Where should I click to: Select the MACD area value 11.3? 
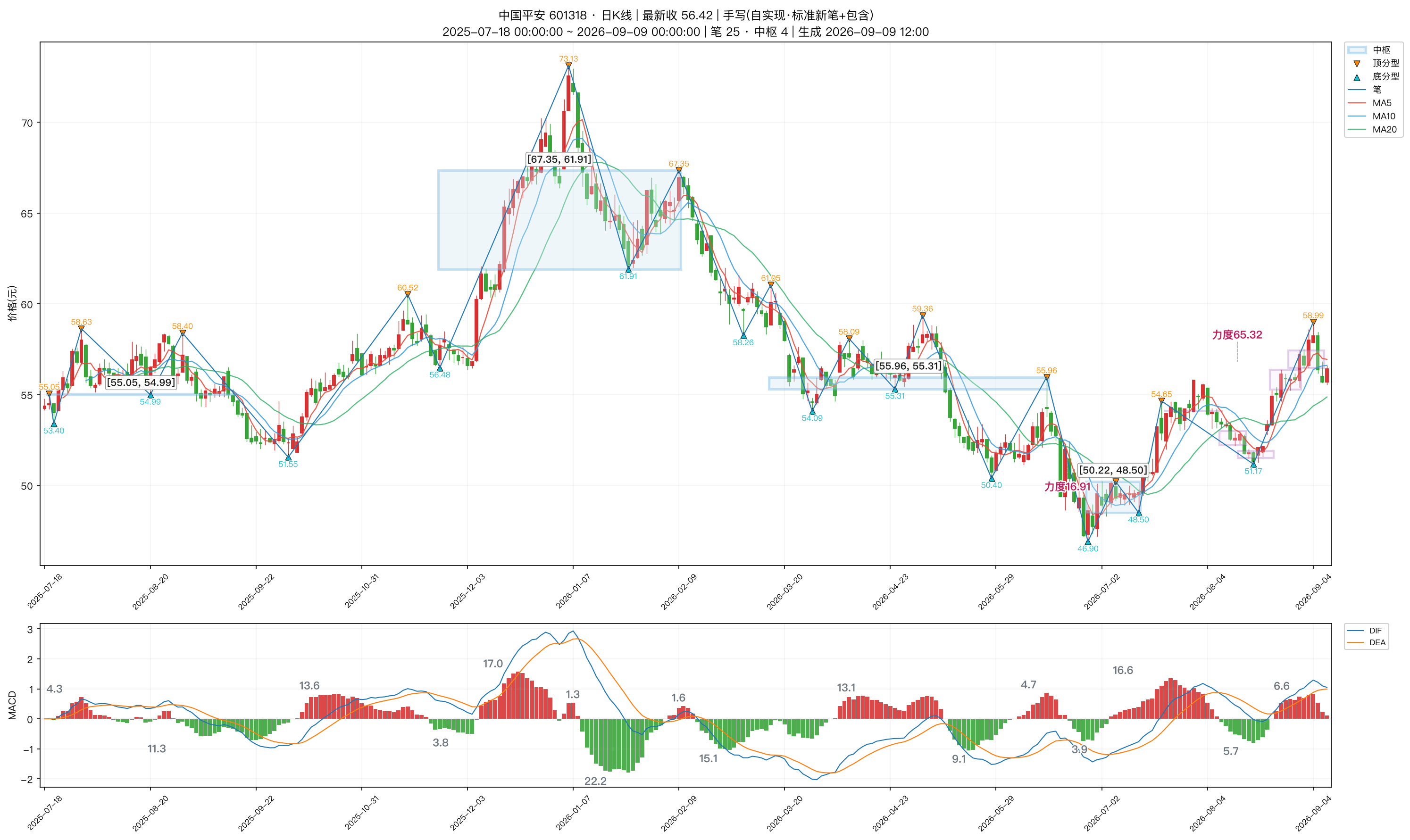click(x=157, y=749)
